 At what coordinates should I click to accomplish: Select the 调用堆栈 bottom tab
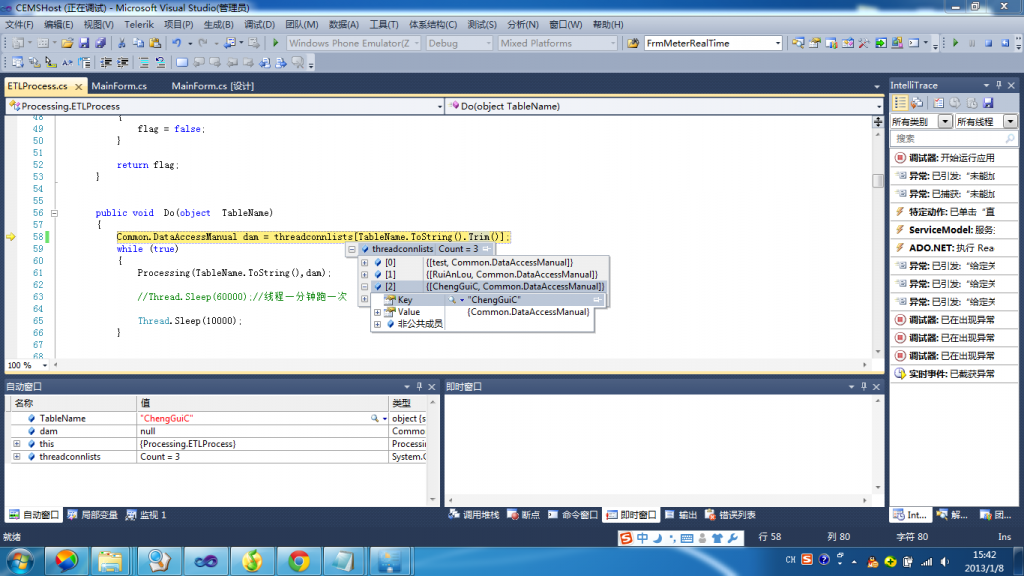[474, 515]
